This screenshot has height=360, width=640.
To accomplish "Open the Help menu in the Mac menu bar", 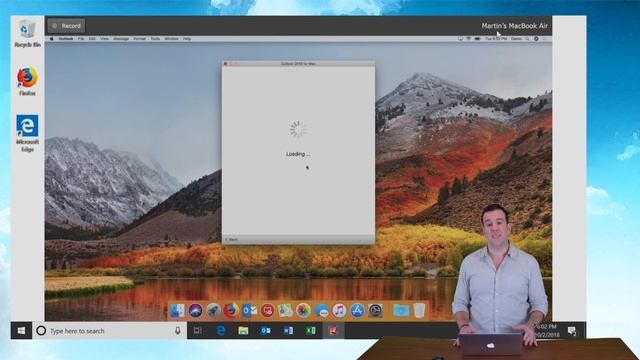I will pos(187,39).
